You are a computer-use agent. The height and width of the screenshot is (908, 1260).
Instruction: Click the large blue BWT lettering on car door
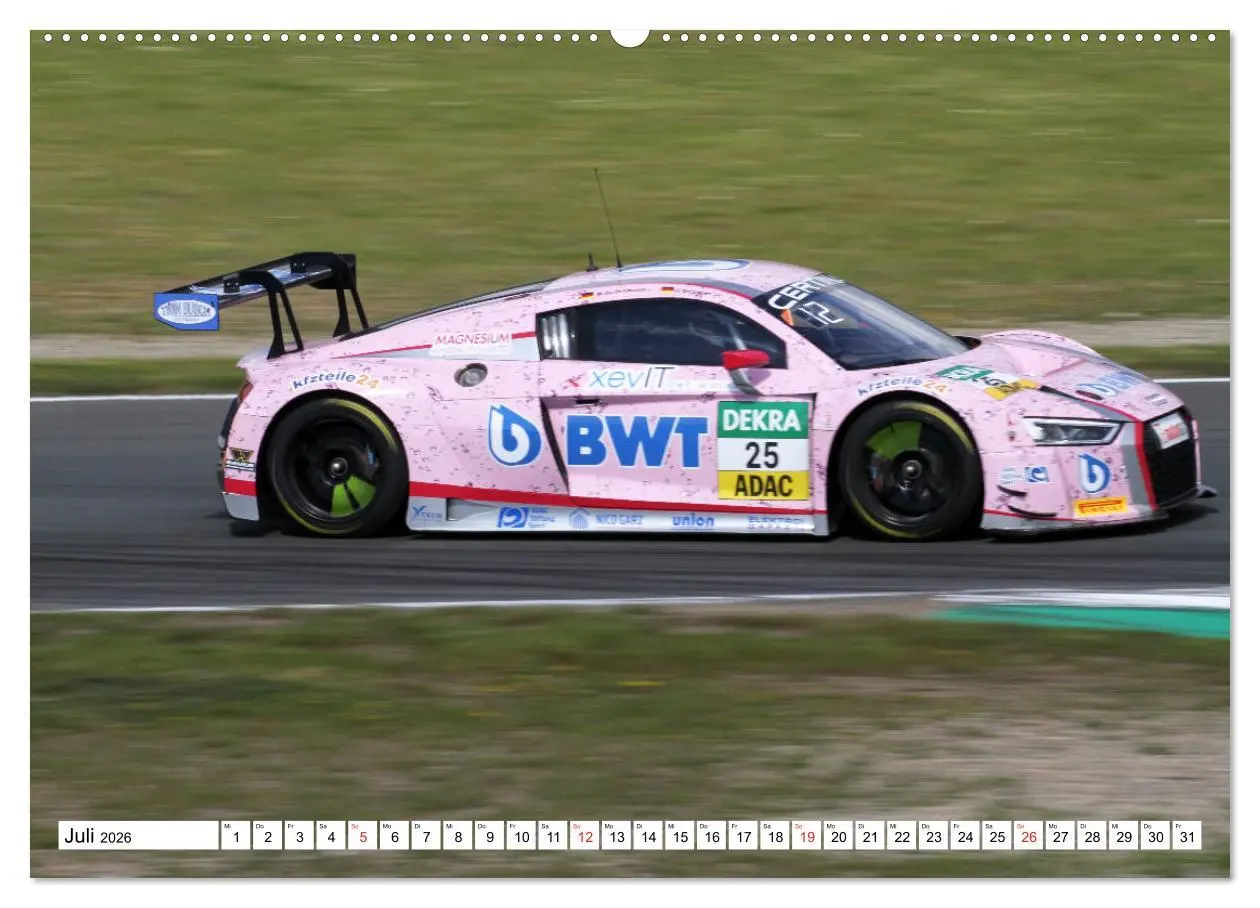pyautogui.click(x=637, y=441)
